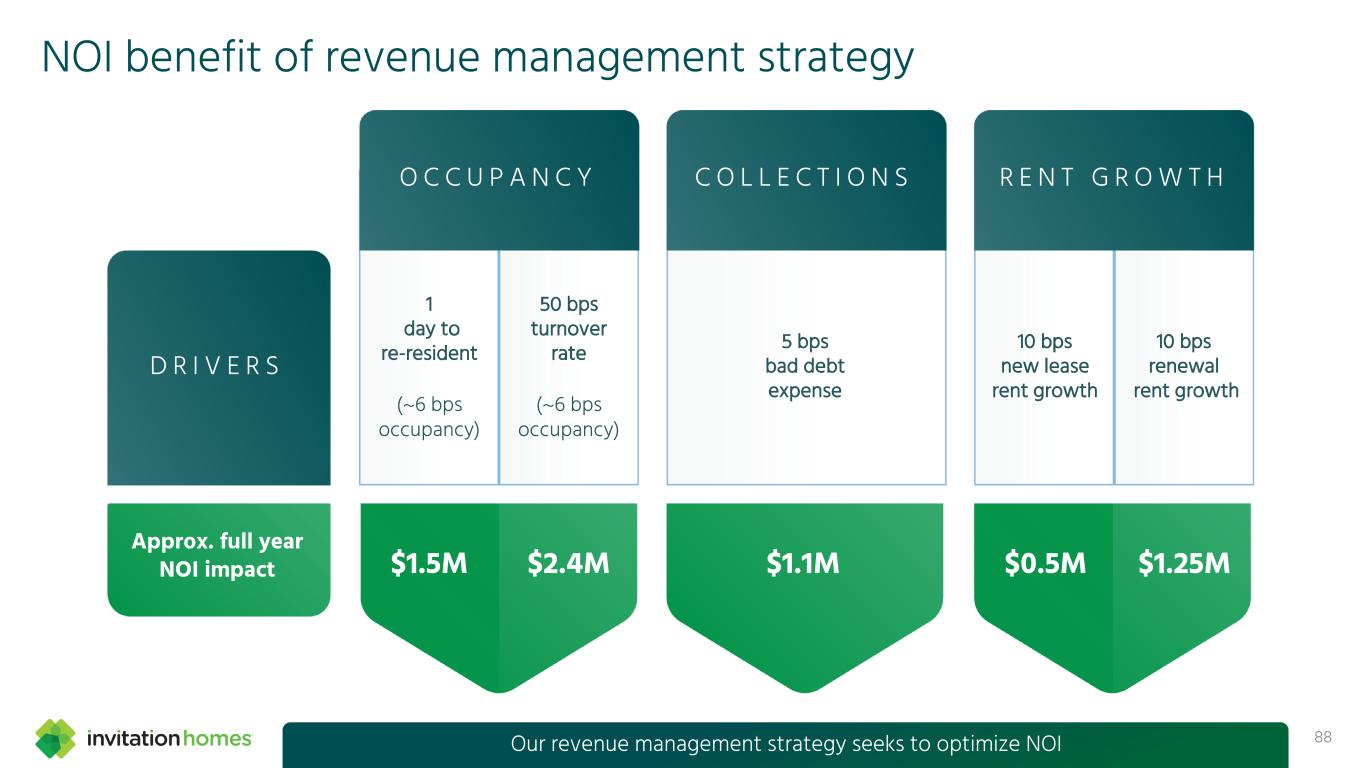Click the Invitation Homes logo icon
The width and height of the screenshot is (1365, 768).
pyautogui.click(x=55, y=739)
